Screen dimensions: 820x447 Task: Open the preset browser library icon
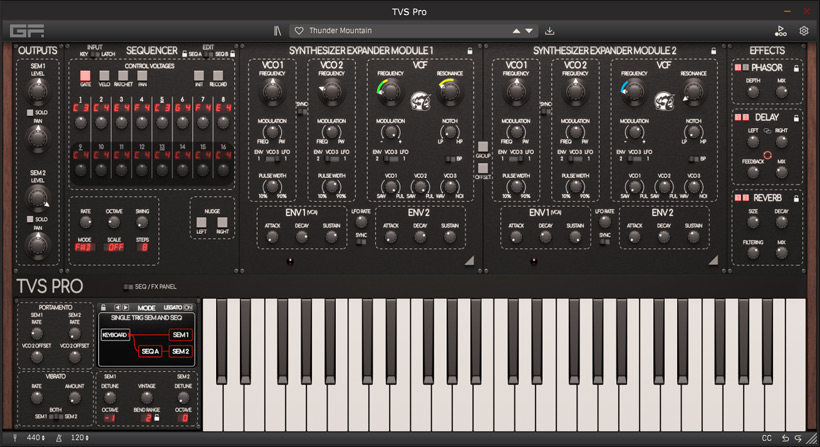tap(277, 31)
